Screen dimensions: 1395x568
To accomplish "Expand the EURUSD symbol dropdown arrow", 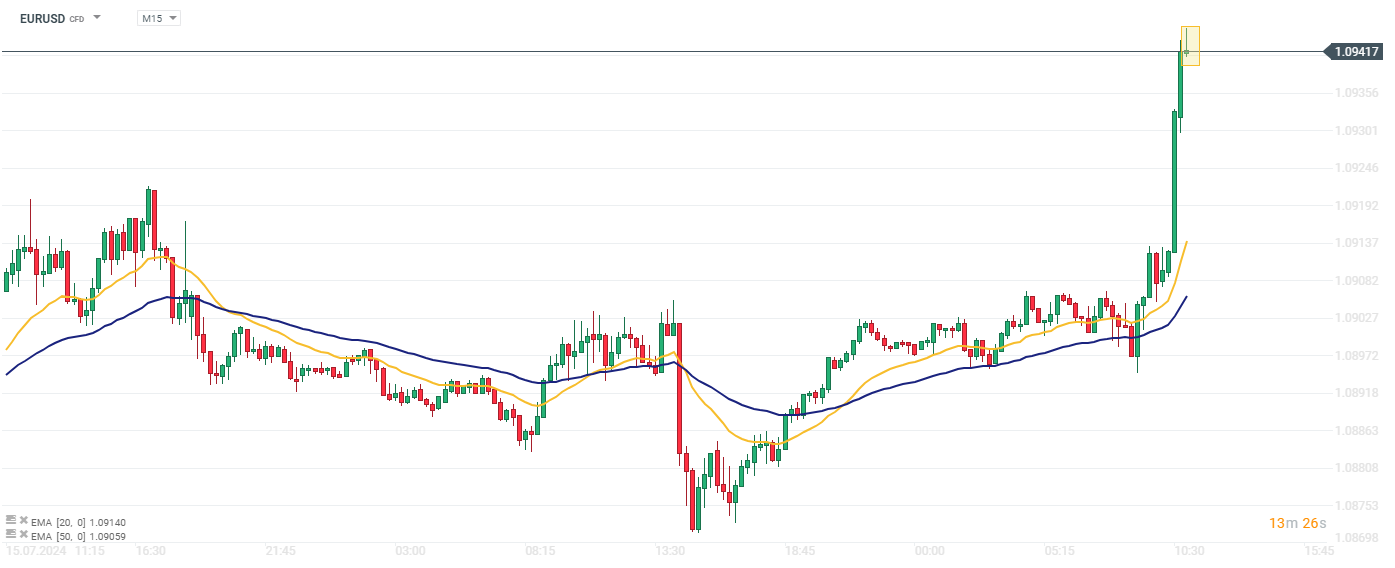I will pyautogui.click(x=97, y=18).
